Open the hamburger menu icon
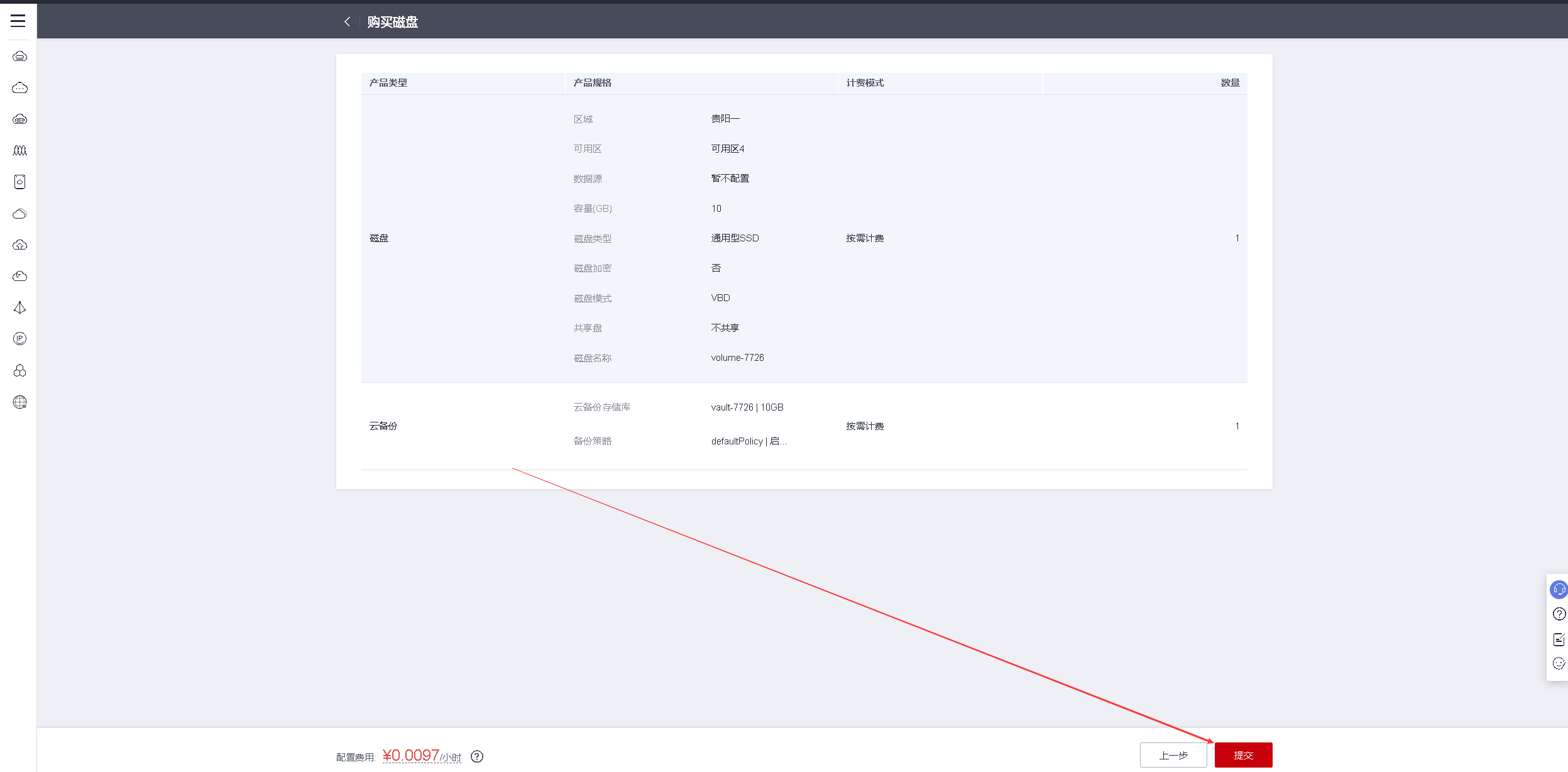The height and width of the screenshot is (772, 1568). [x=18, y=21]
